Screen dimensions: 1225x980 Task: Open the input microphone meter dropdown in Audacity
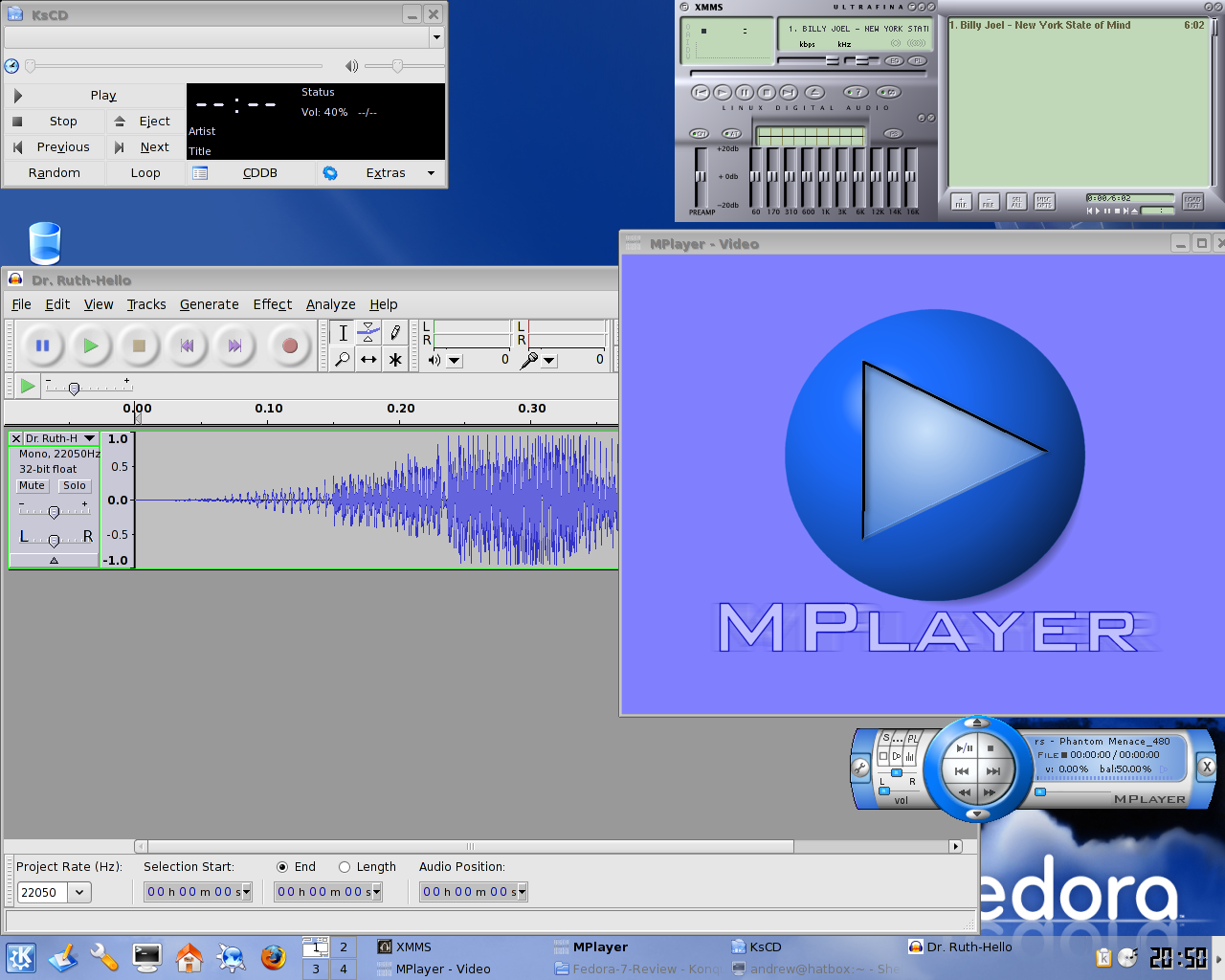pos(548,361)
